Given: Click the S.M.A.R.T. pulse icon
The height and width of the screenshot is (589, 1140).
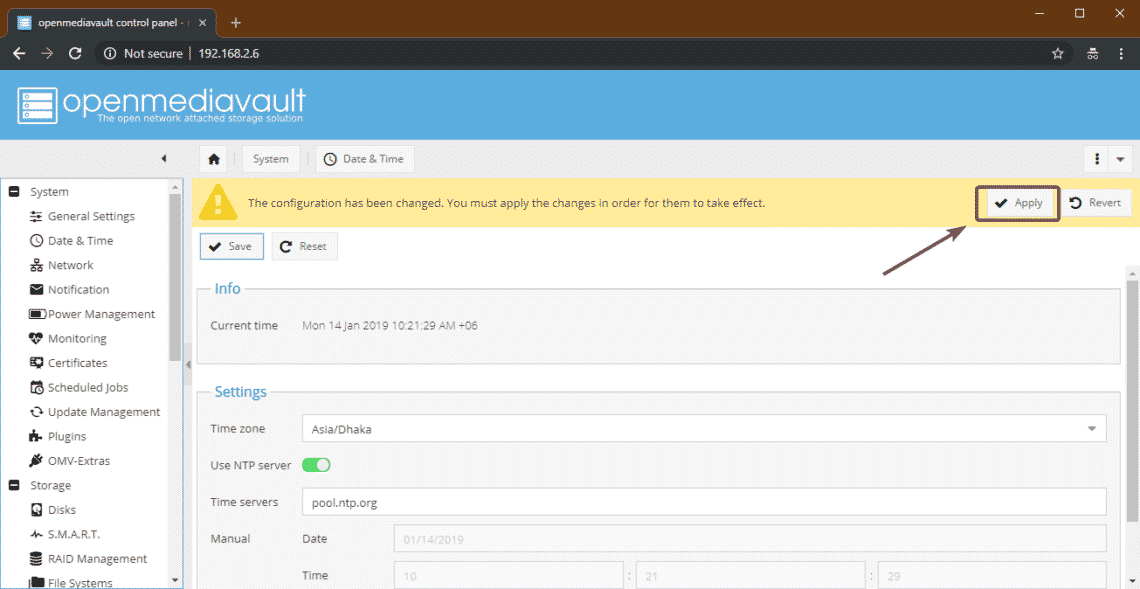Looking at the screenshot, I should [36, 534].
